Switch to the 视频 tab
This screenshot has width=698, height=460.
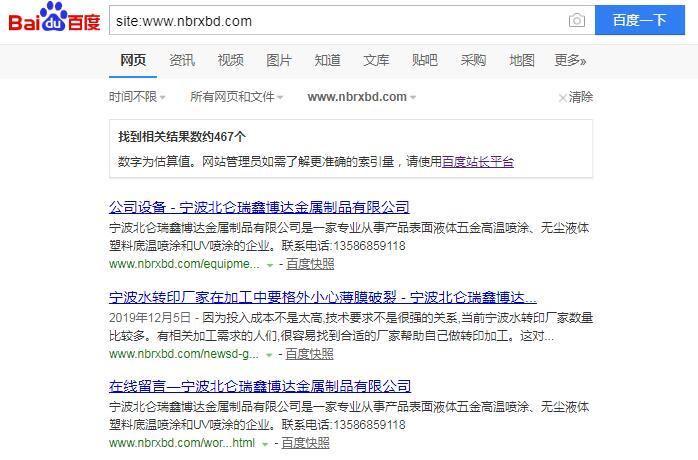[x=231, y=60]
